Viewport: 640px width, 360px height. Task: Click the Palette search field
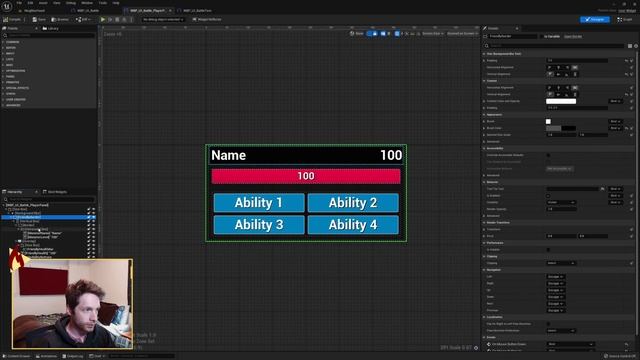[x=49, y=36]
